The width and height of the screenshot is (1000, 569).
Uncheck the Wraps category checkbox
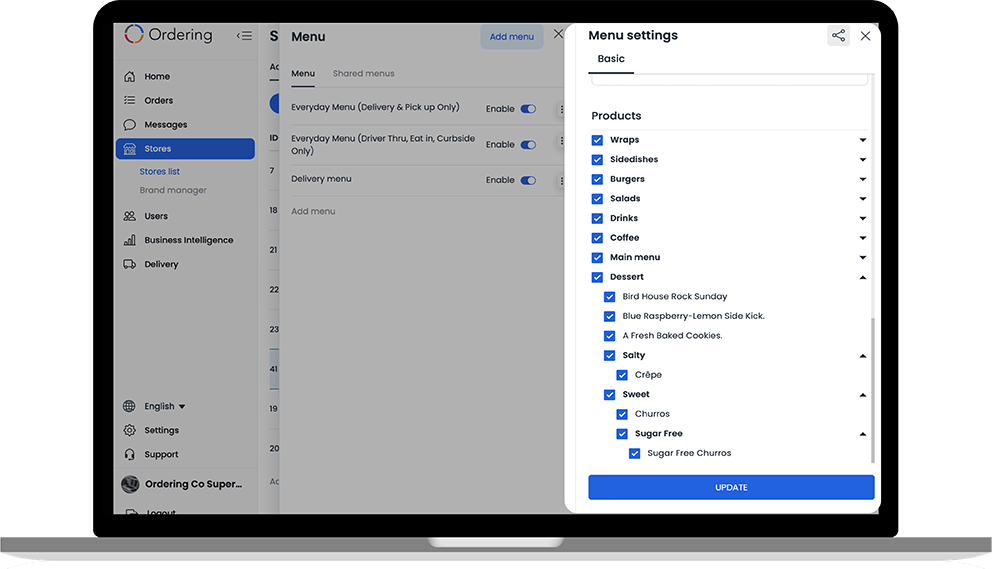tap(597, 140)
